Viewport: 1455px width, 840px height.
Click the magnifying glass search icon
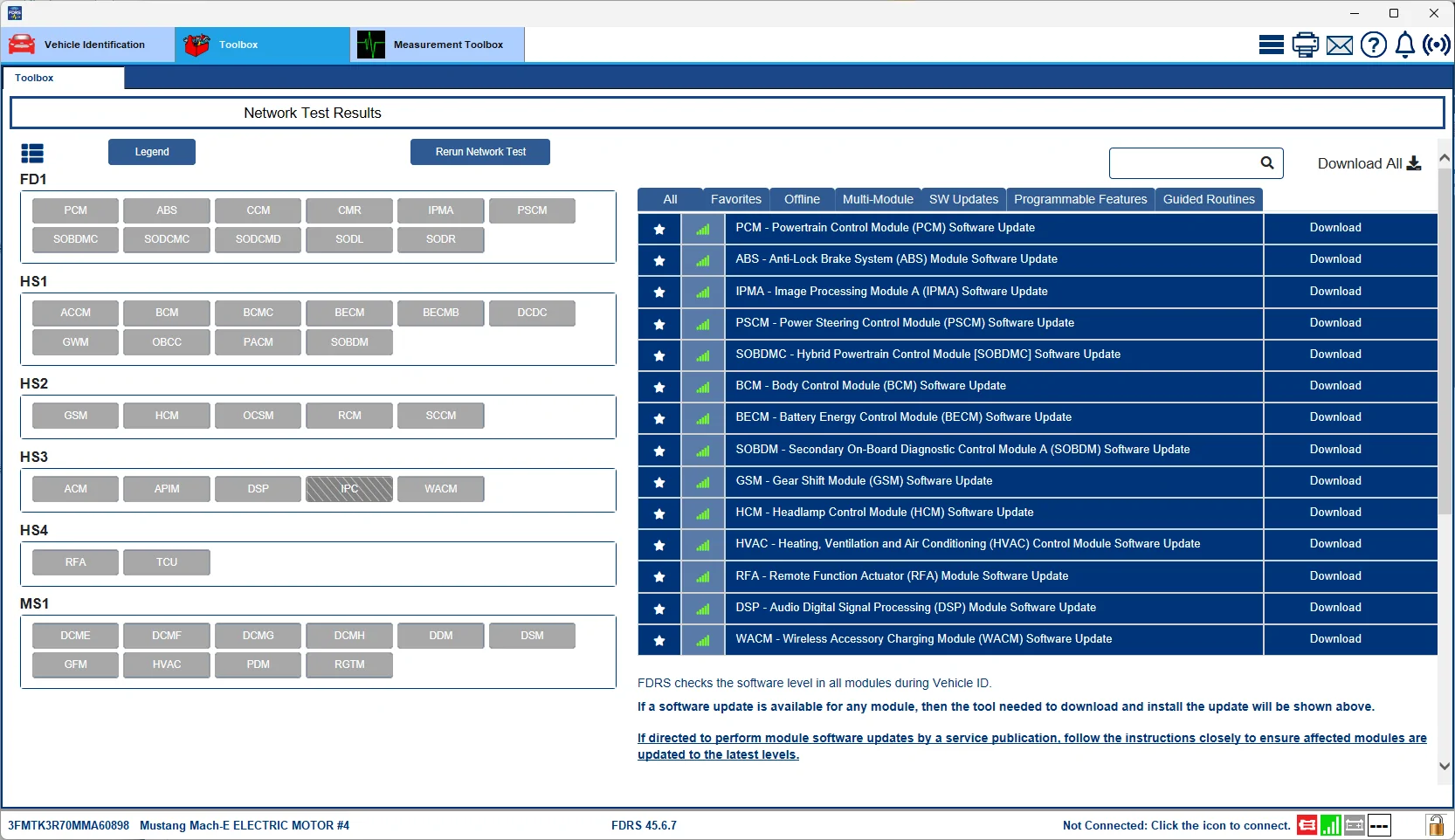[1267, 162]
